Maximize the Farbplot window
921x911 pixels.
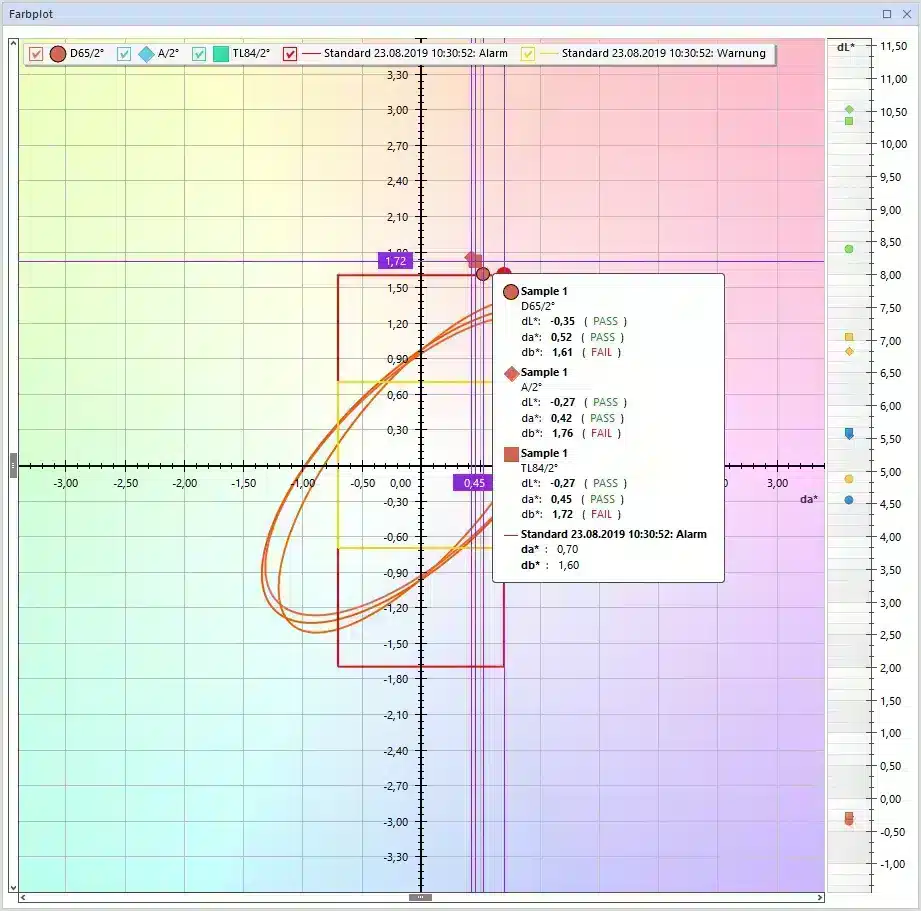(x=887, y=14)
